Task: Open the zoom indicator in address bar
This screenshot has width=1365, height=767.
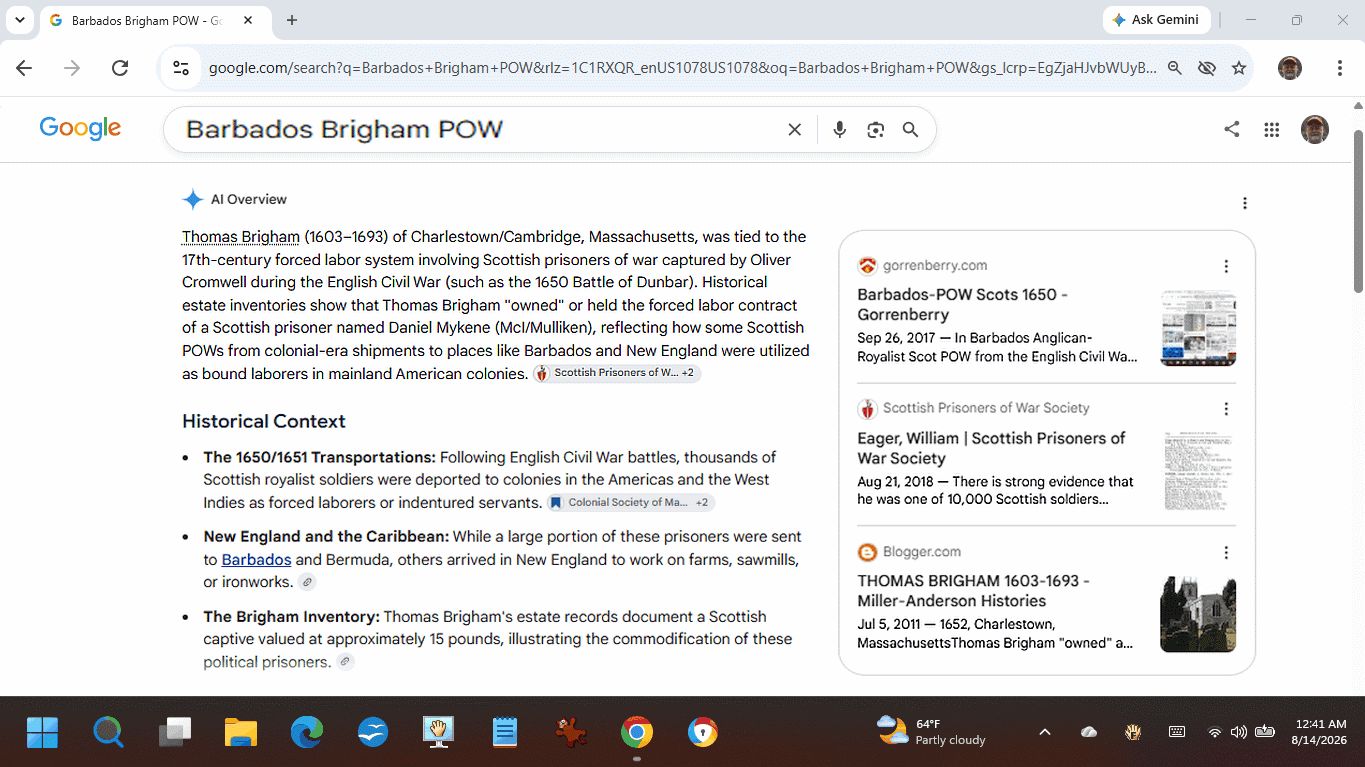Action: pos(1175,68)
